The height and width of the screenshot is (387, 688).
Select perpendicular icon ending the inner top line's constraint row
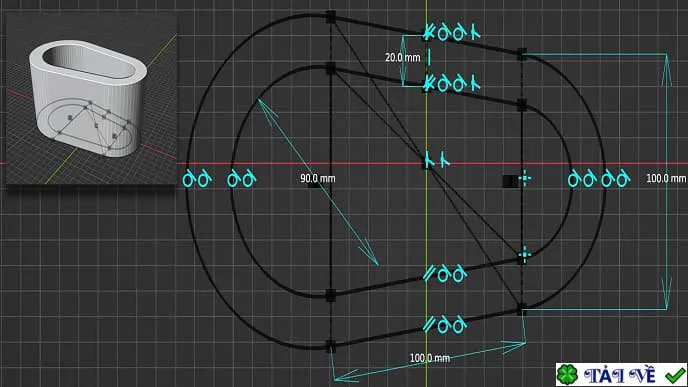(475, 83)
